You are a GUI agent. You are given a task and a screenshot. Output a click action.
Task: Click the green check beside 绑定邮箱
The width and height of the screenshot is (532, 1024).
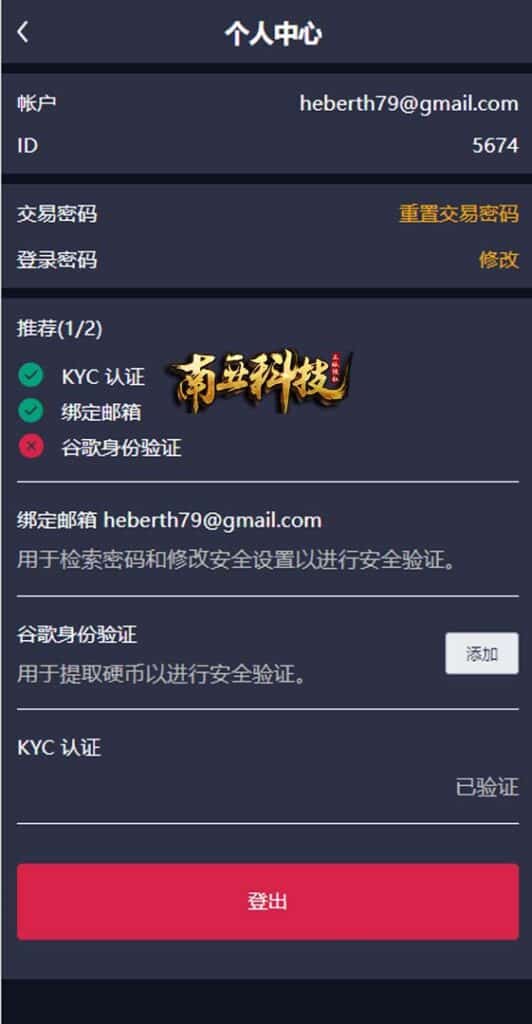(31, 411)
